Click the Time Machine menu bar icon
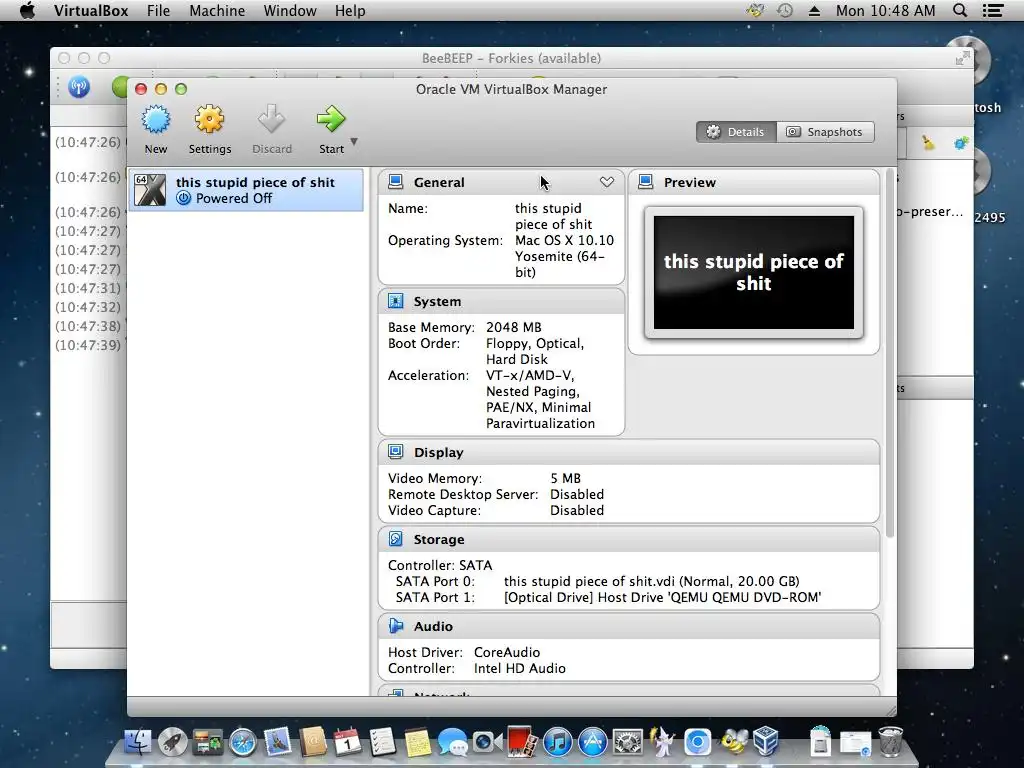The width and height of the screenshot is (1024, 768). [x=785, y=10]
